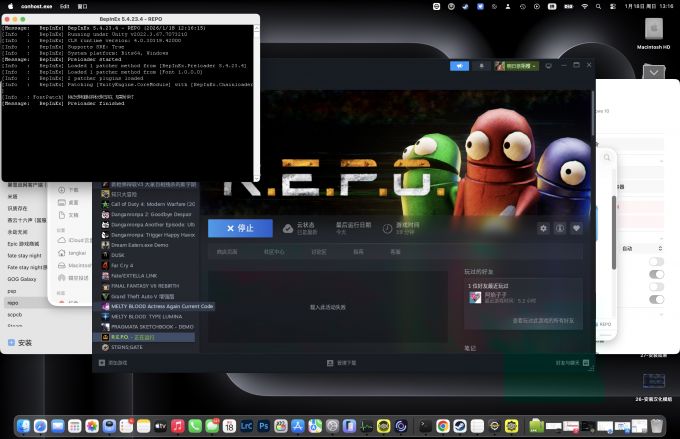
Task: Add R.E.P.O. to favorites heart icon
Action: (576, 228)
